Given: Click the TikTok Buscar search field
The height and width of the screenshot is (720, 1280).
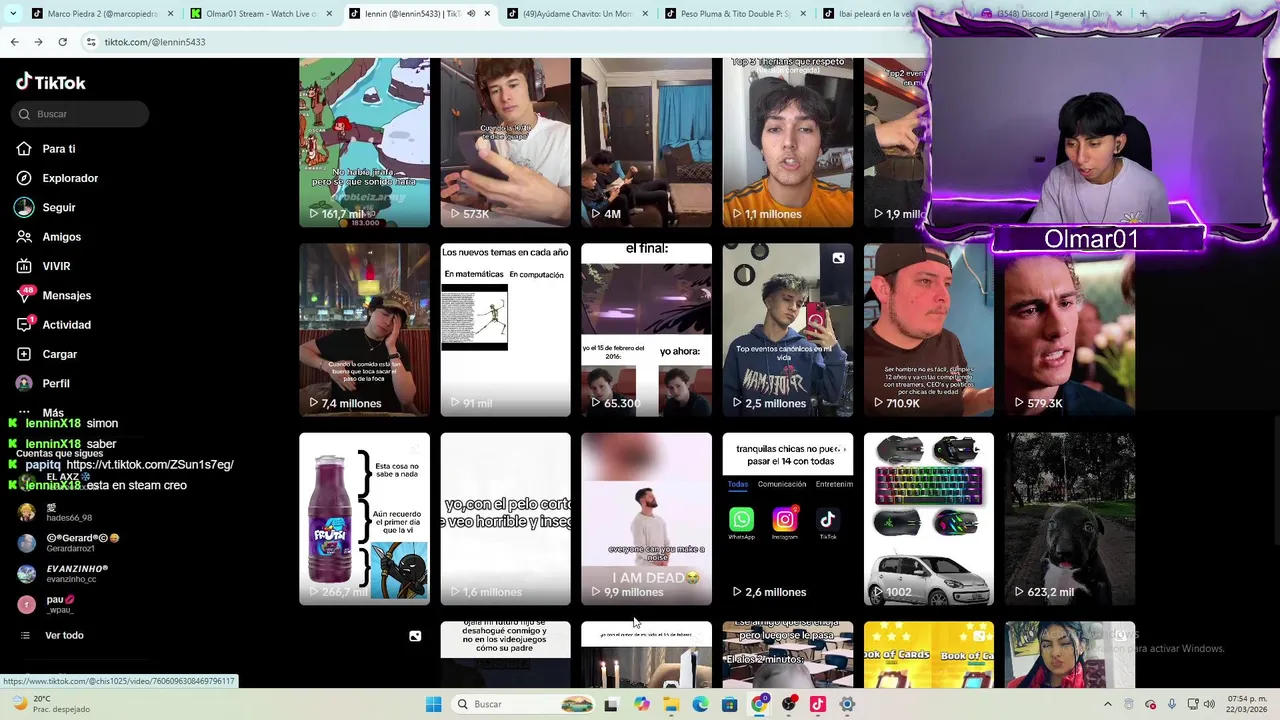Looking at the screenshot, I should 80,114.
